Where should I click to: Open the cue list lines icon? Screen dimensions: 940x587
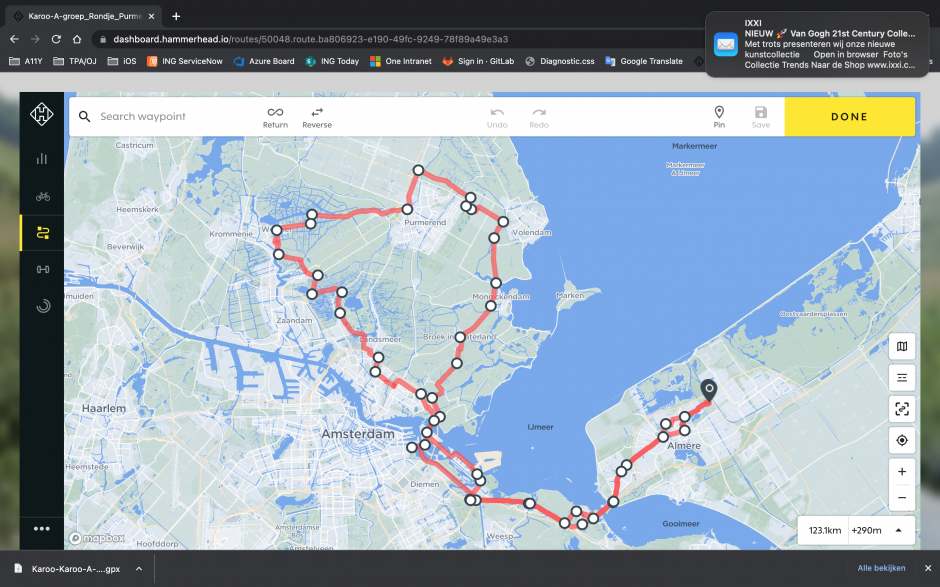tap(902, 378)
